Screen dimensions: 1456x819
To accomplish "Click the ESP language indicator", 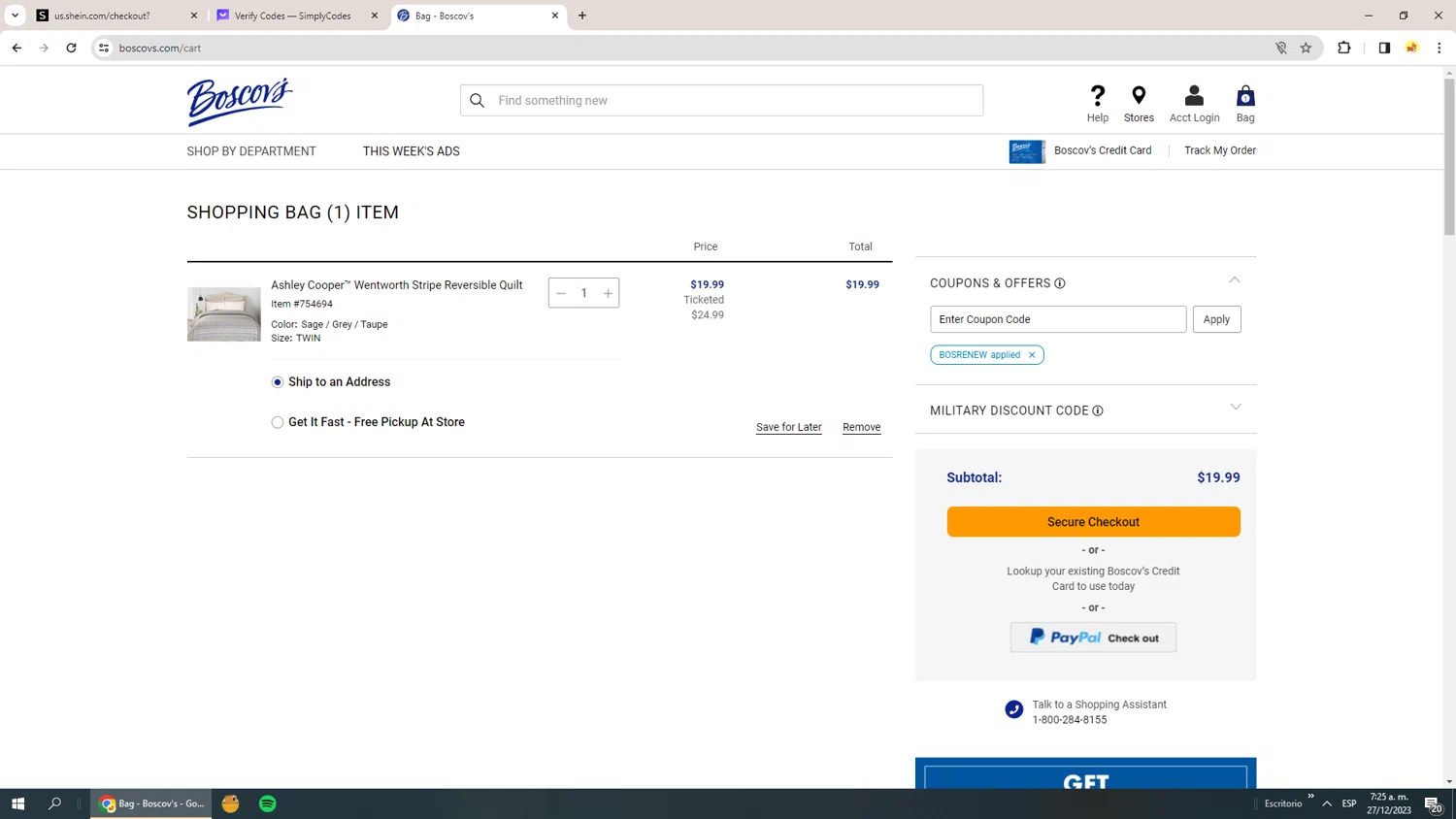I will (x=1349, y=803).
